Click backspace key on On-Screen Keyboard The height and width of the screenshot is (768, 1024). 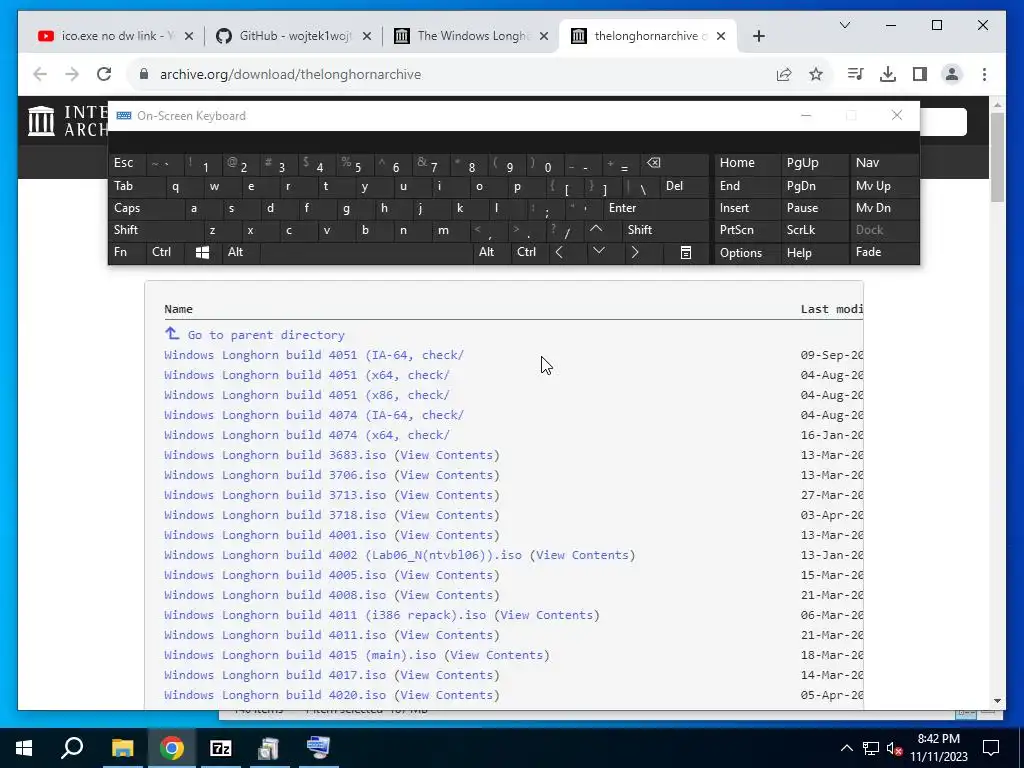coord(676,163)
